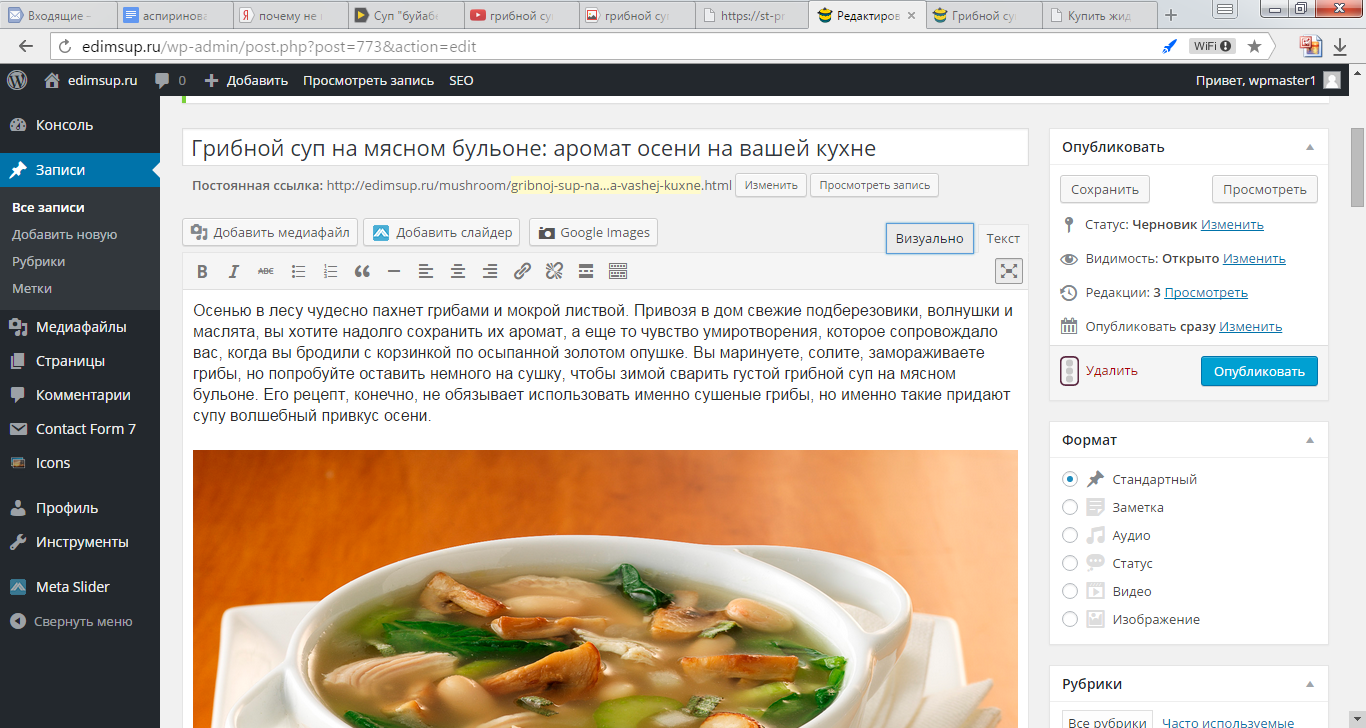Collapse the Опубликовать panel
The height and width of the screenshot is (728, 1366).
1309,146
